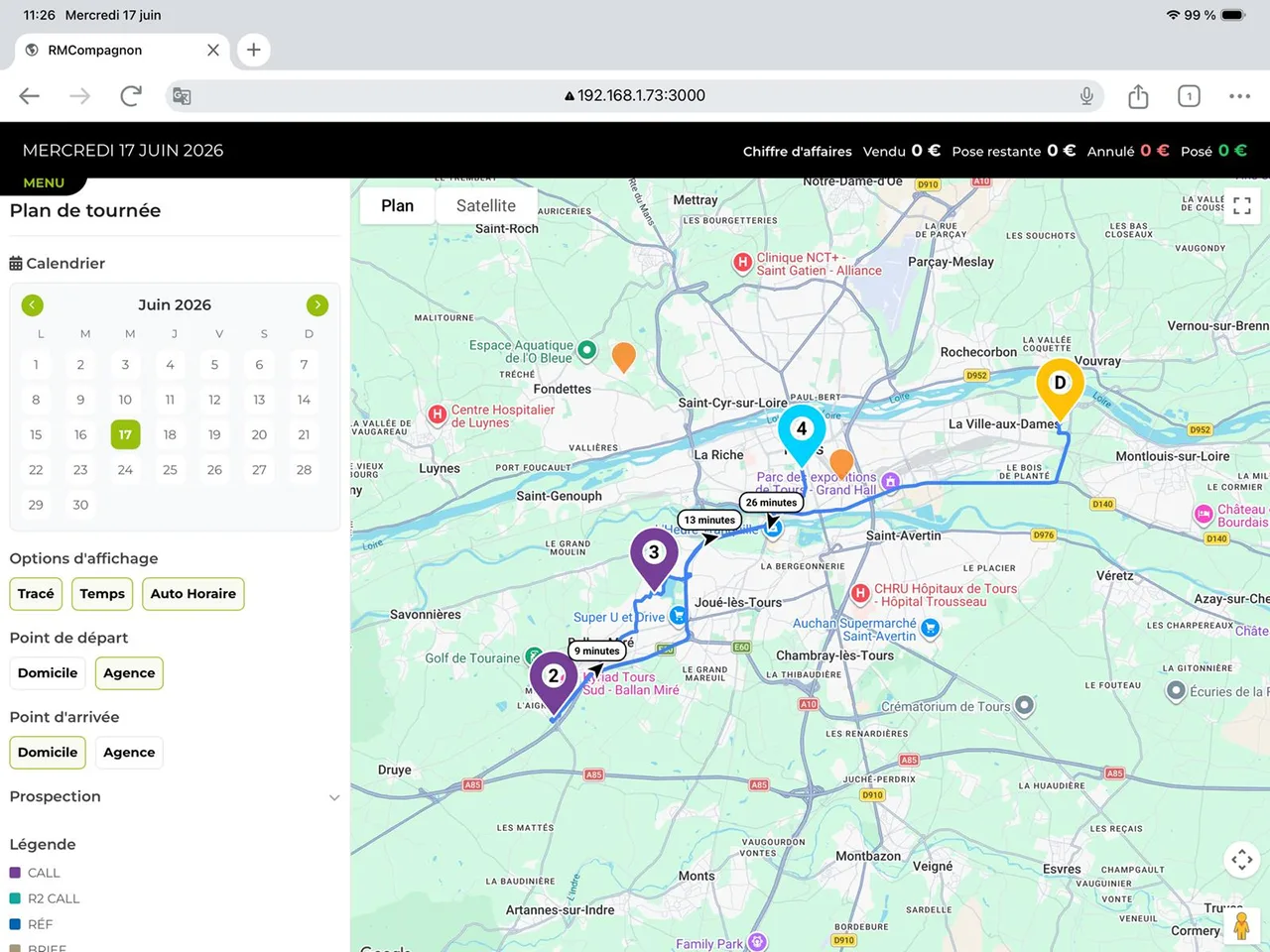Image resolution: width=1270 pixels, height=952 pixels.
Task: Click the purple CALL legend swatch
Action: coord(15,873)
